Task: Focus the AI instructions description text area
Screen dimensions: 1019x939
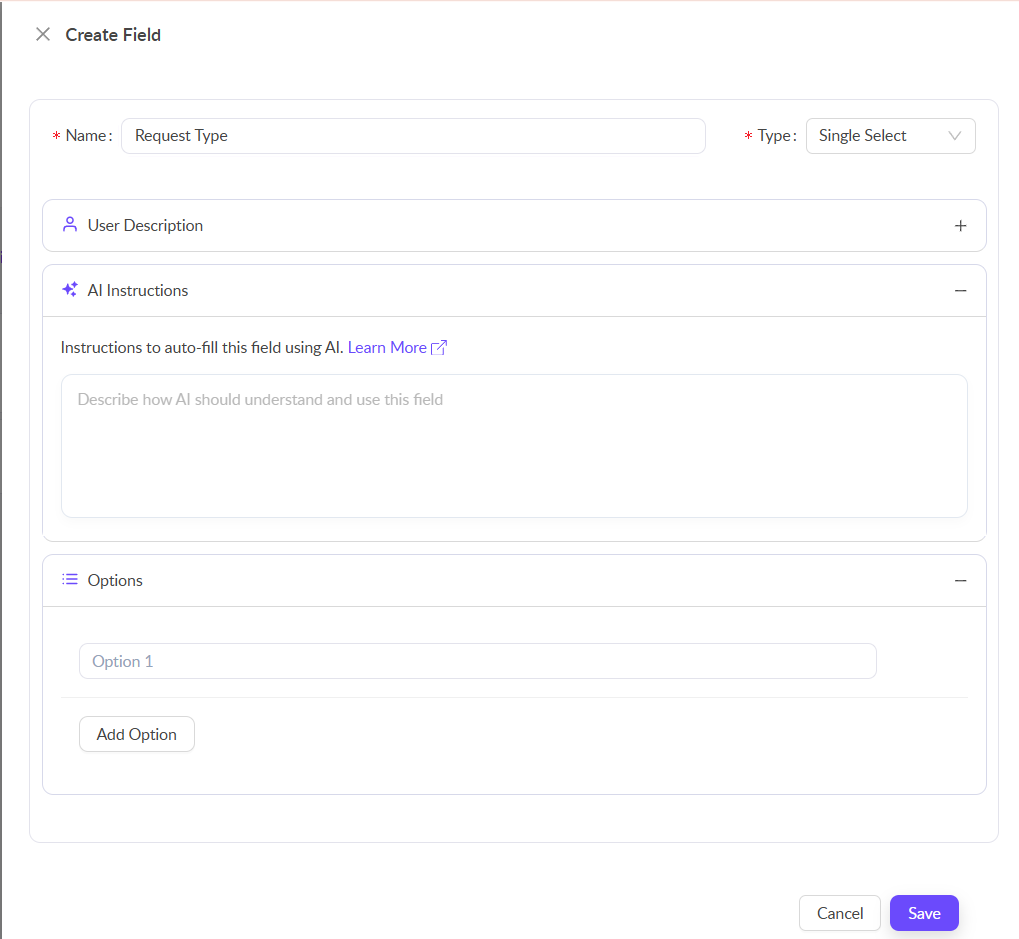Action: (x=514, y=445)
